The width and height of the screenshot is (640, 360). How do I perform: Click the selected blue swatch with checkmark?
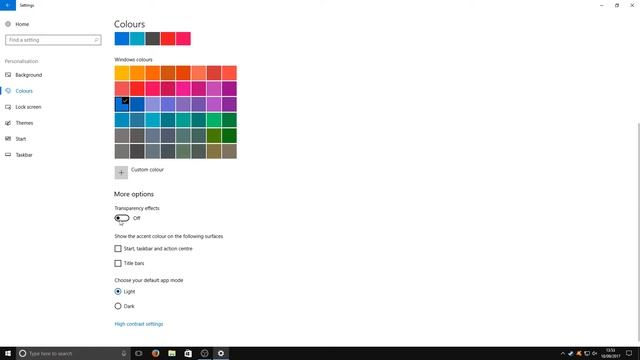[x=122, y=104]
